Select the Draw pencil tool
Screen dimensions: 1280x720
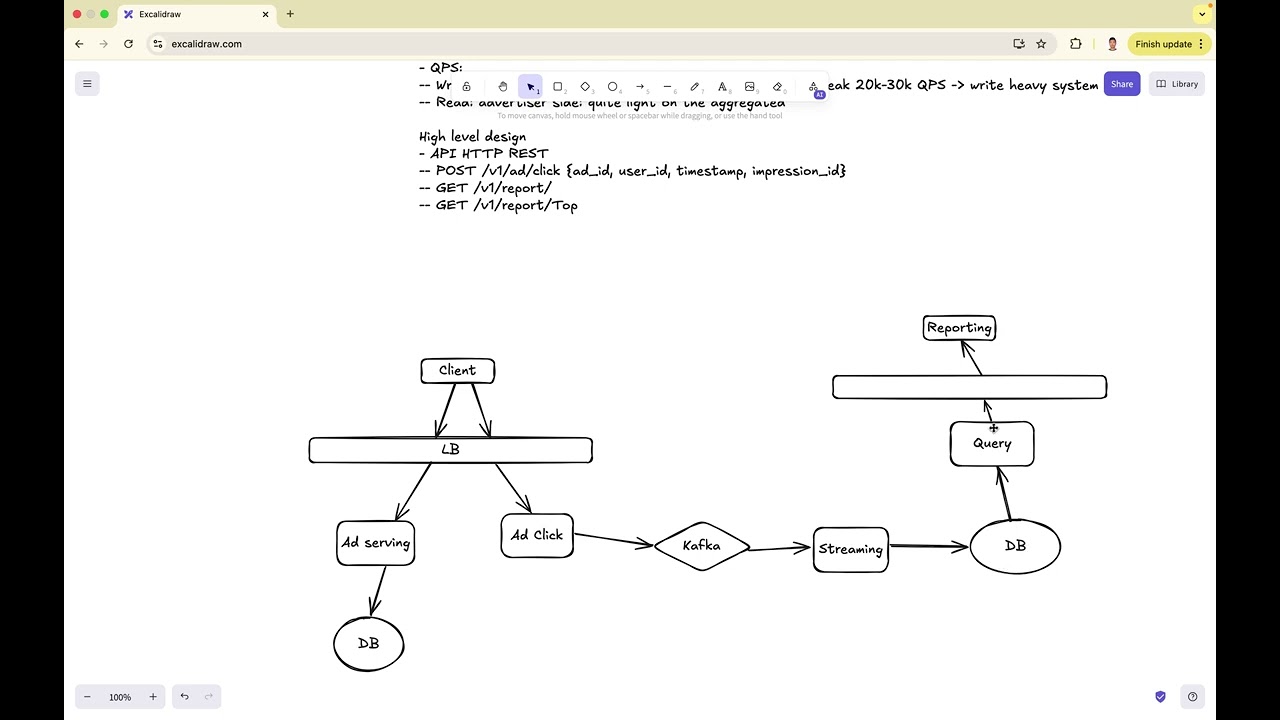pyautogui.click(x=695, y=87)
